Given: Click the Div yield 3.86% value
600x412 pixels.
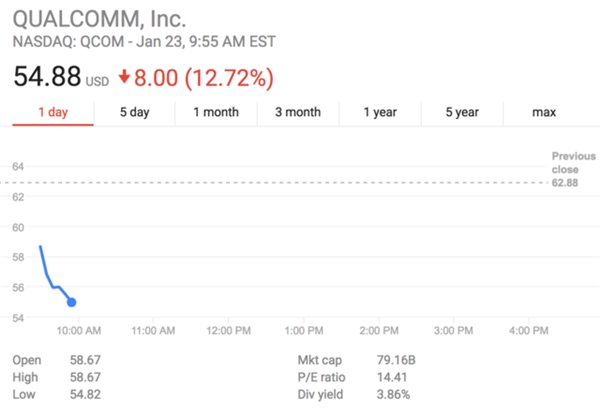Looking at the screenshot, I should [x=393, y=394].
